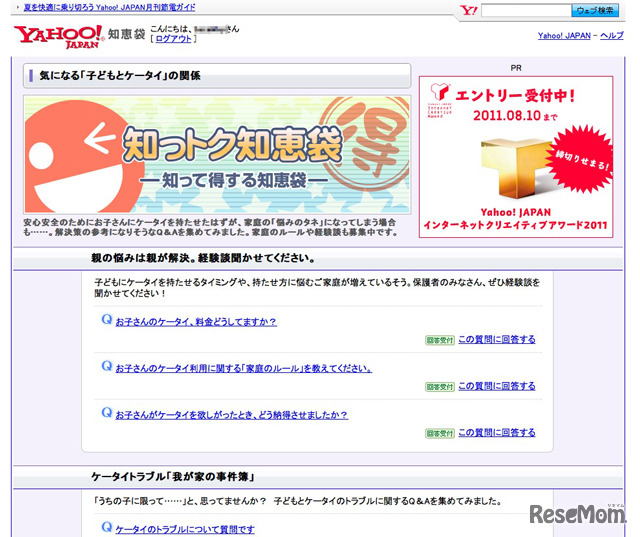Screen dimensions: 640x537
Task: Click the 知っトク知恵袋 banner image
Action: tap(217, 155)
